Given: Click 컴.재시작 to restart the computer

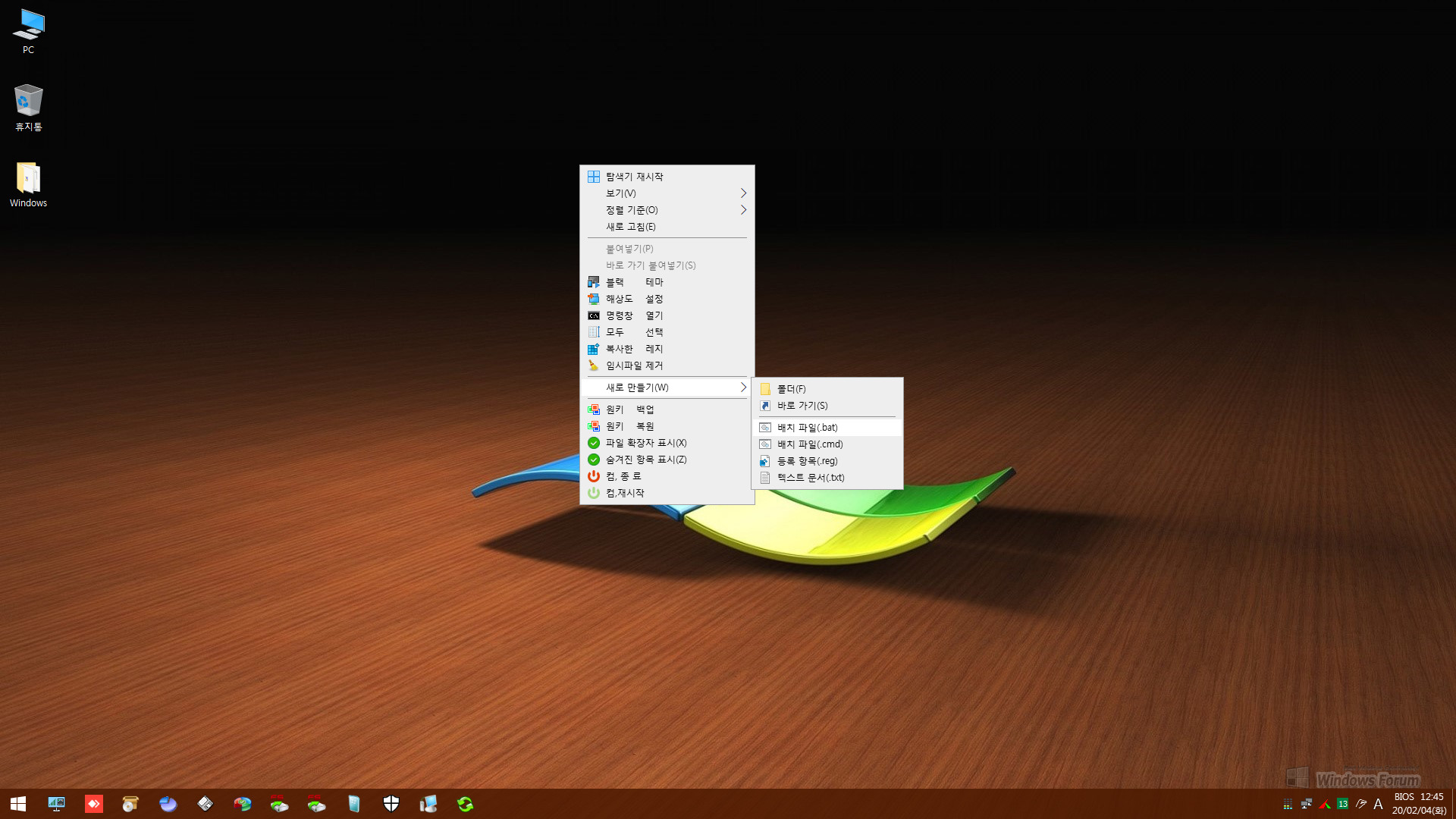Looking at the screenshot, I should [667, 493].
